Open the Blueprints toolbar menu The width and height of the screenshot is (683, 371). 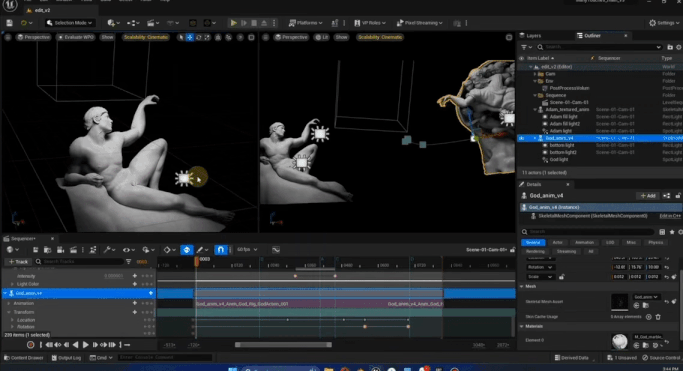(133, 23)
